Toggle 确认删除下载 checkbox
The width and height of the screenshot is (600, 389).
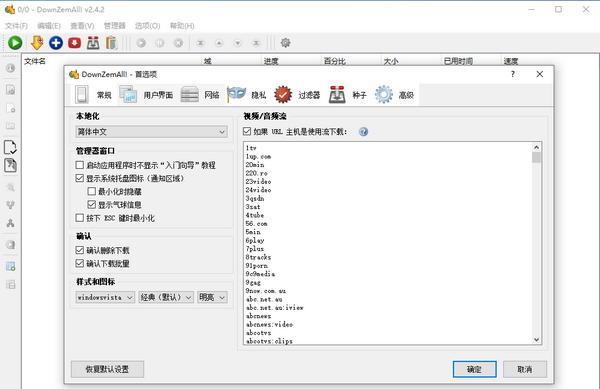(80, 250)
